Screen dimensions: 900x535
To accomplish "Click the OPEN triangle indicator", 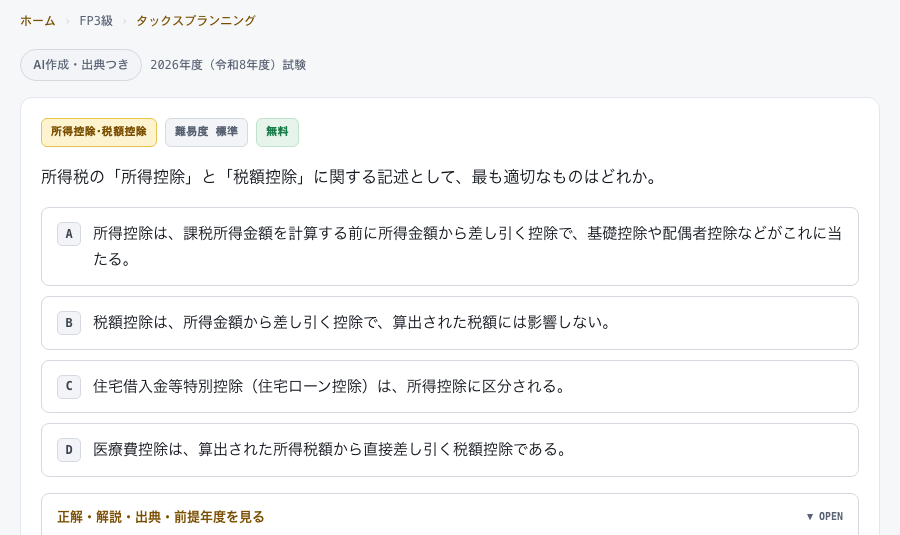I will pyautogui.click(x=824, y=517).
